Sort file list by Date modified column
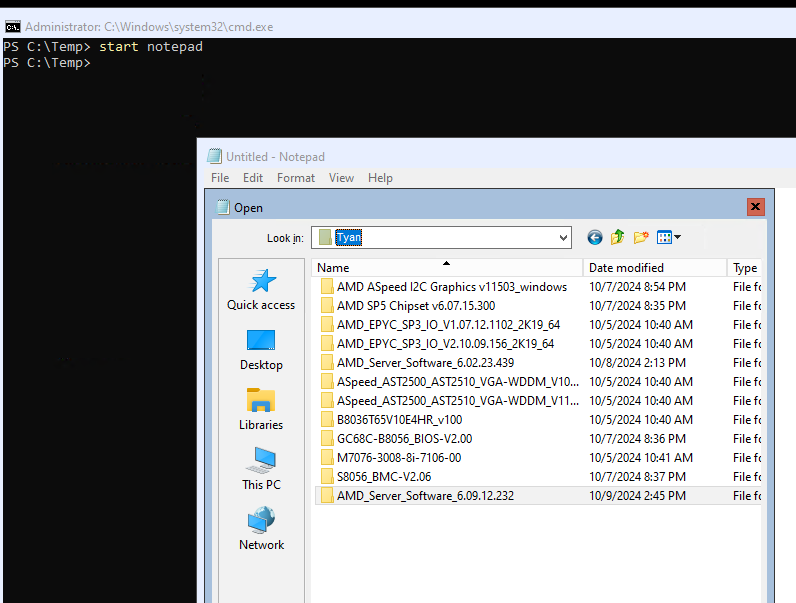 [x=655, y=267]
